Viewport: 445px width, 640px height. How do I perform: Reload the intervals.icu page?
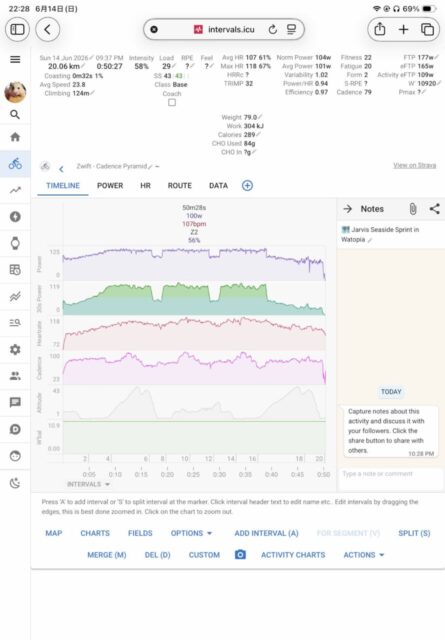click(x=273, y=29)
